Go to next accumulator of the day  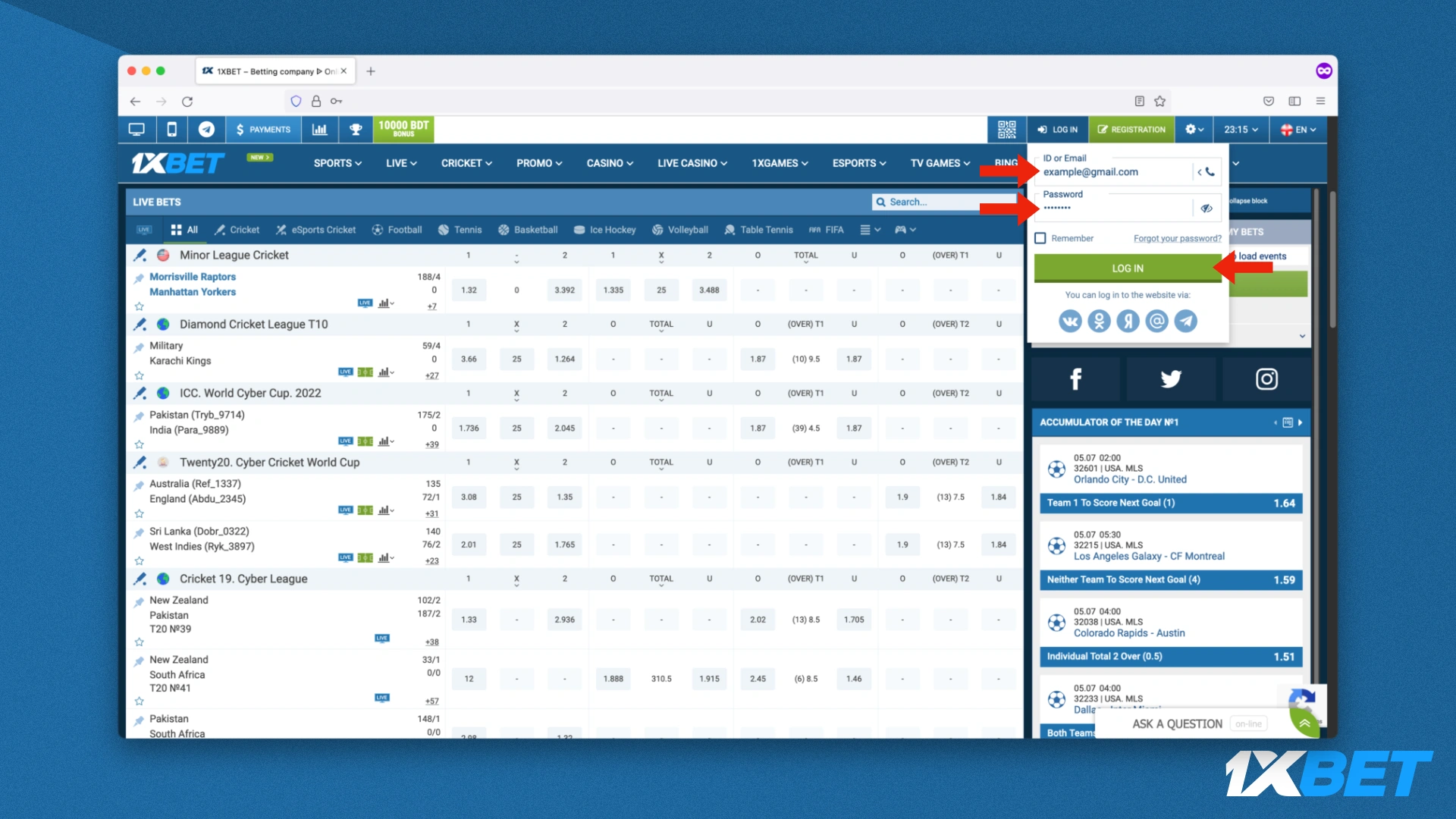click(x=1301, y=422)
